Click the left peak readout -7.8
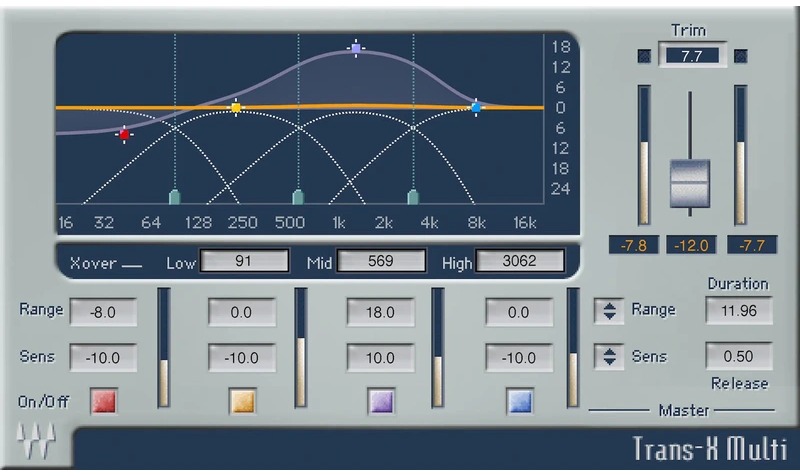This screenshot has height=476, width=800. point(634,245)
